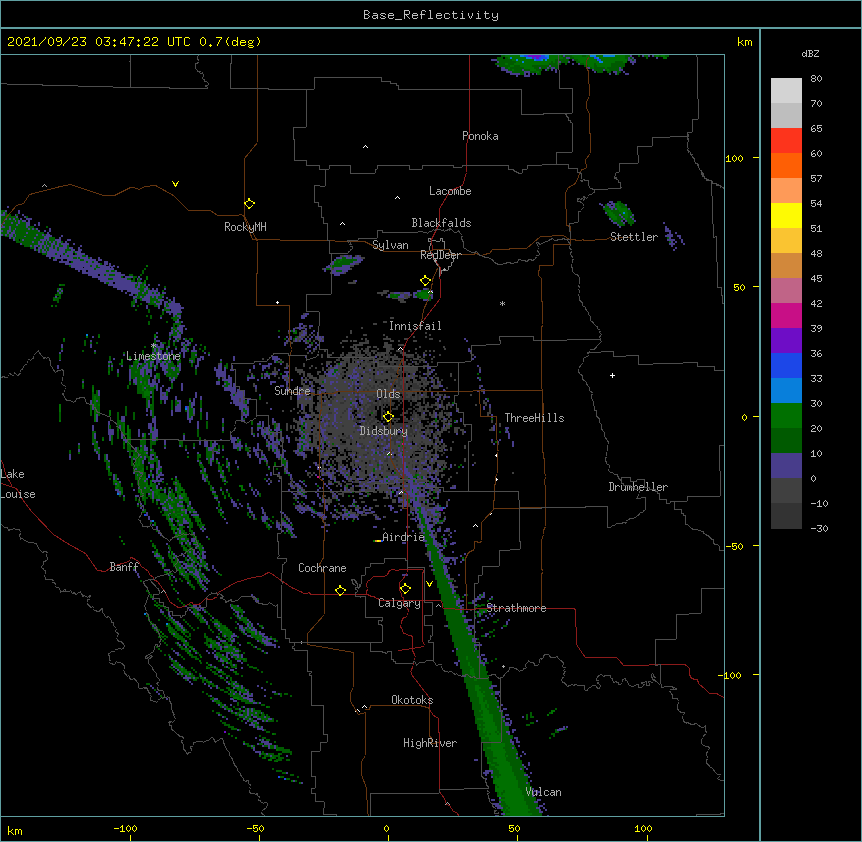Click the white asterisk marker east of Innisfail
Viewport: 862px width, 842px height.
click(502, 303)
